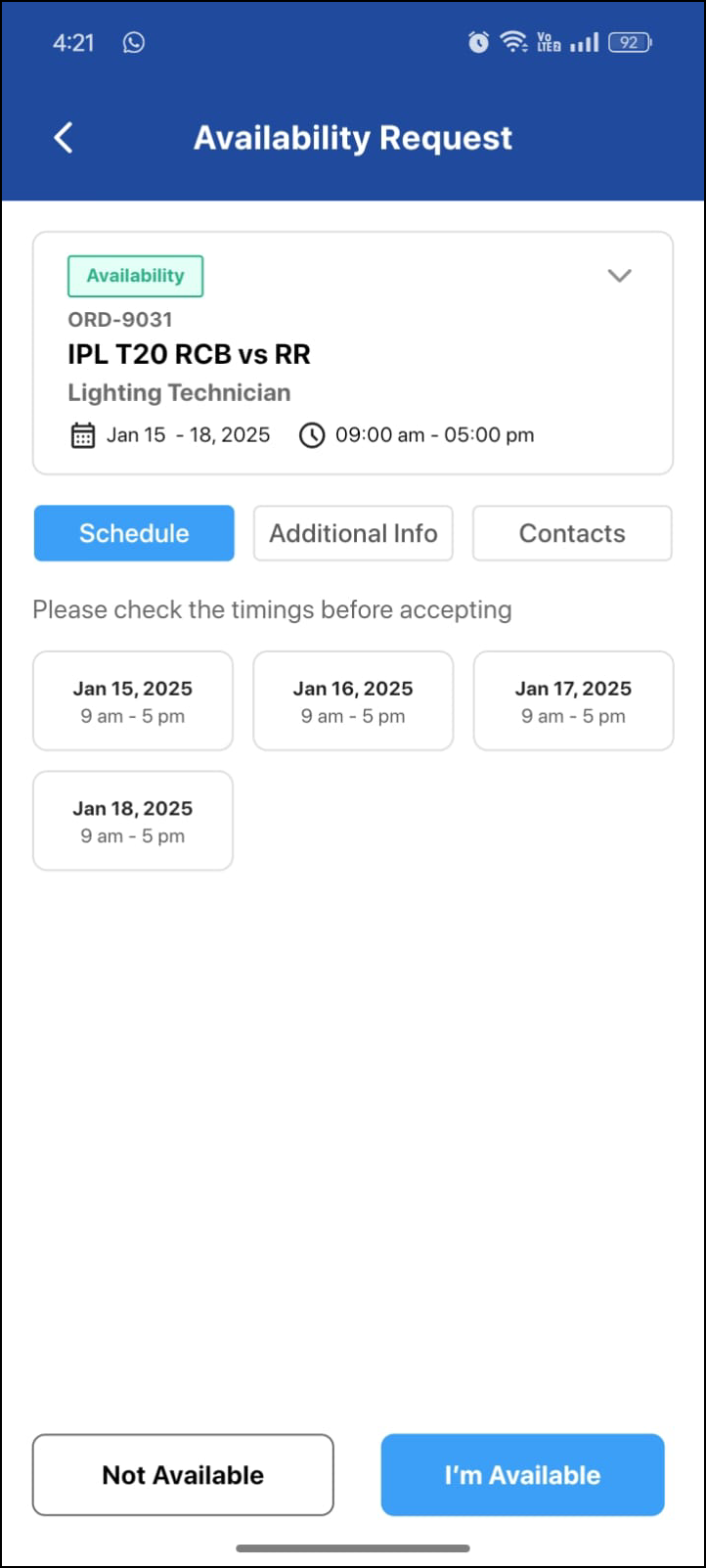Tap the WhatsApp notification icon
Viewport: 706px width, 1568px height.
coord(134,42)
